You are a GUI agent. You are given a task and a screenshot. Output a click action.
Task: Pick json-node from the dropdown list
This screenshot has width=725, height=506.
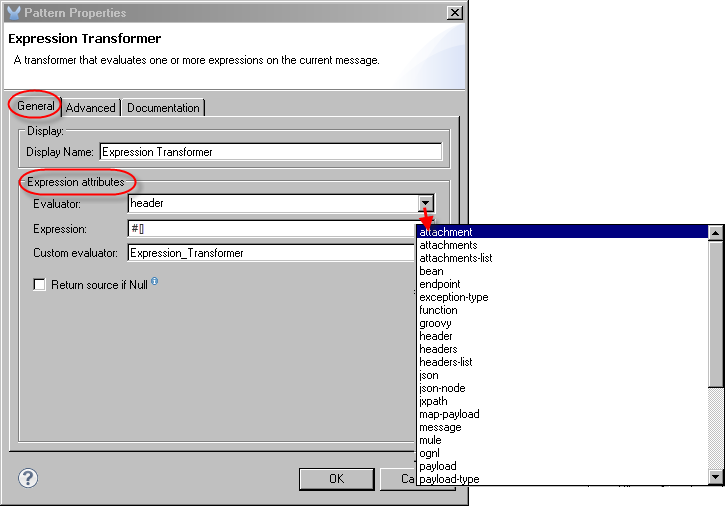coord(442,388)
